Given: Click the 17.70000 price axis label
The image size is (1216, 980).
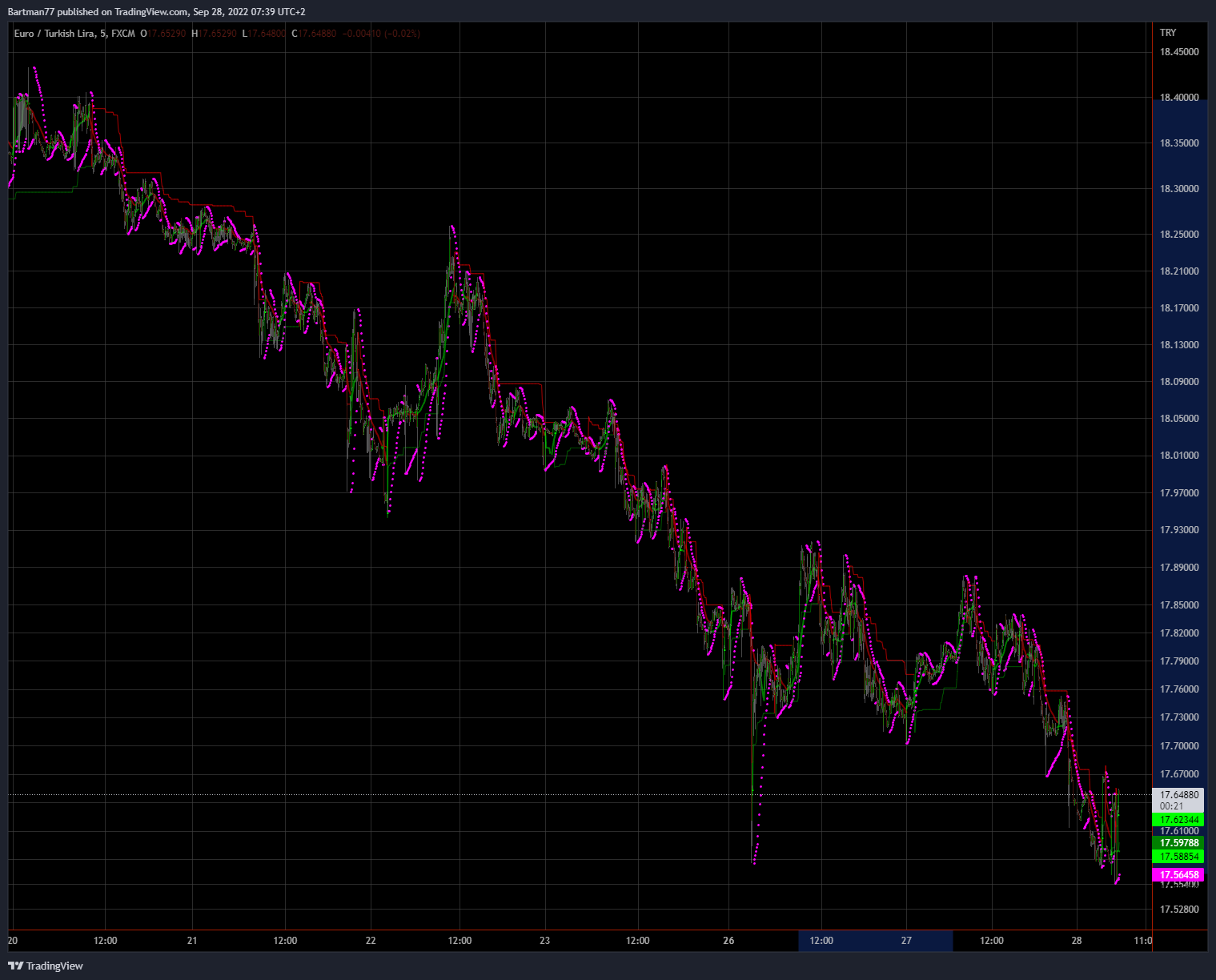Looking at the screenshot, I should [1179, 746].
